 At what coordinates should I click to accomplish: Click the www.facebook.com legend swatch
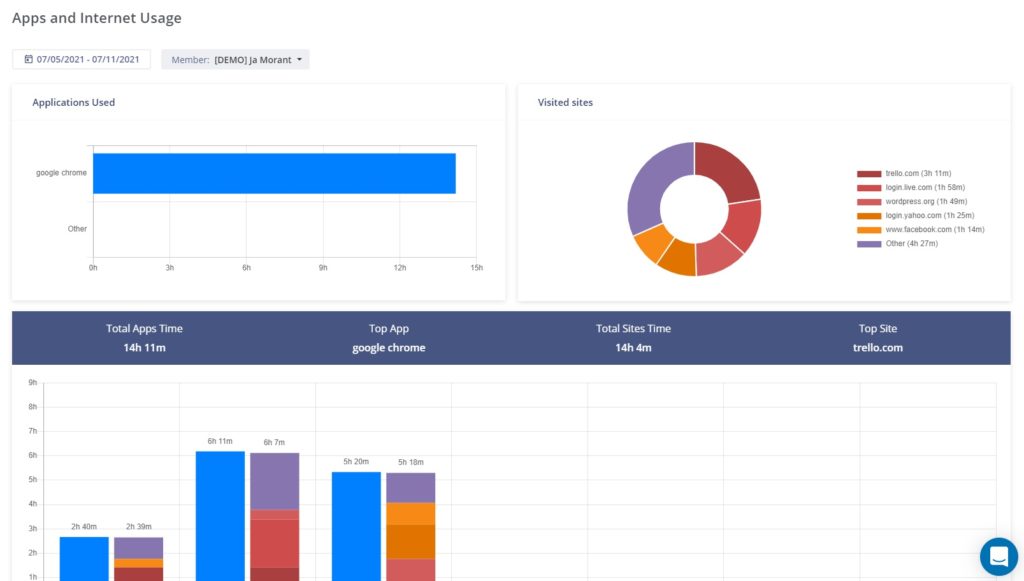[x=869, y=230]
